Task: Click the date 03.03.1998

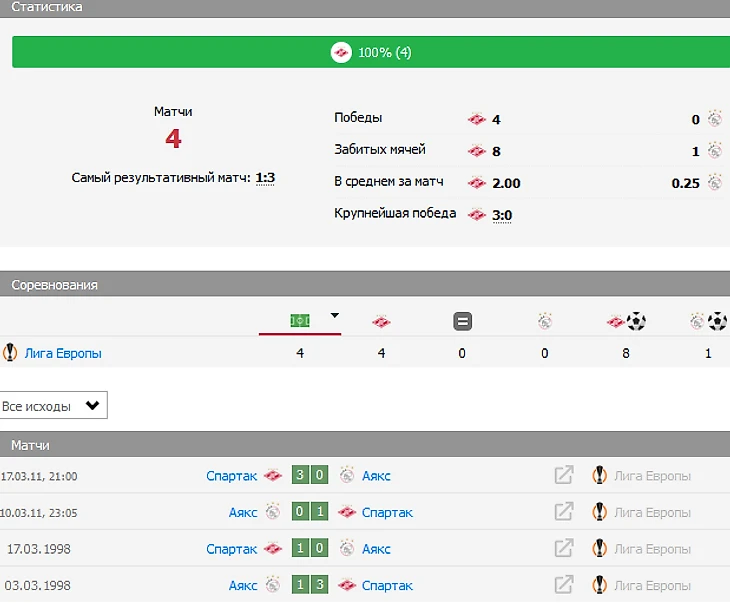Action: pos(38,585)
